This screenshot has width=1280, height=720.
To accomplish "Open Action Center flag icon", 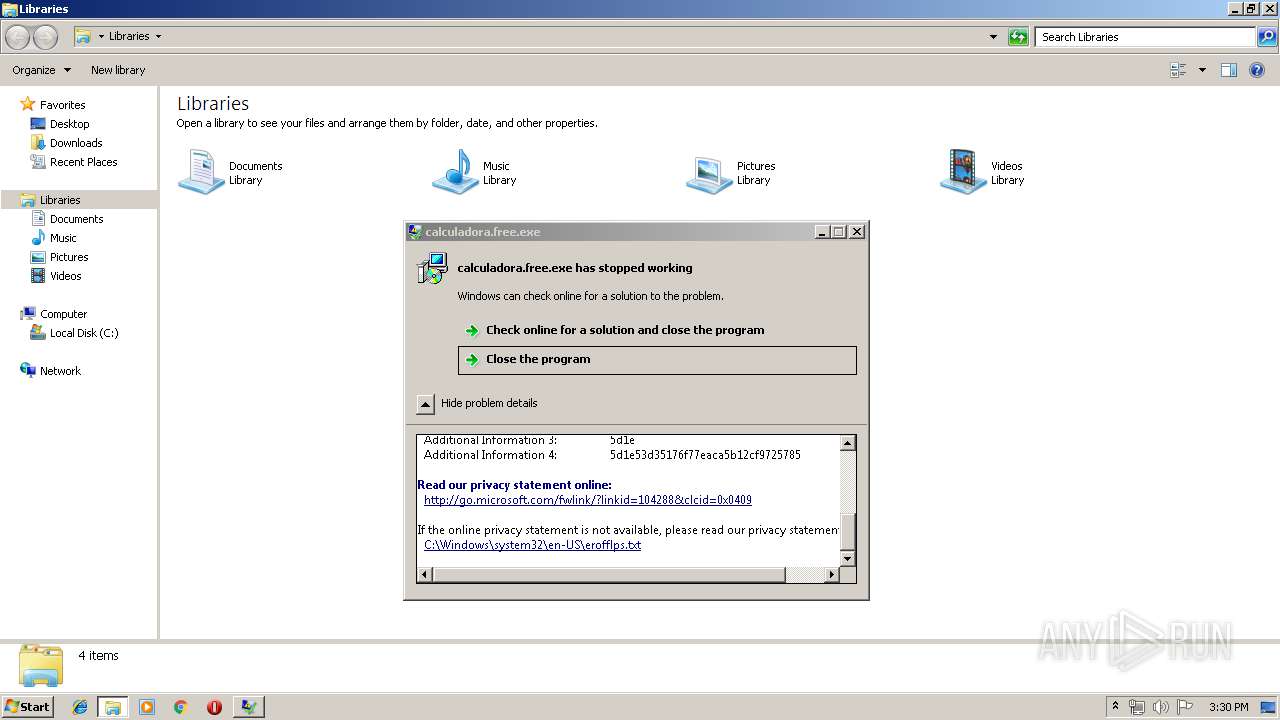I will [x=1185, y=707].
